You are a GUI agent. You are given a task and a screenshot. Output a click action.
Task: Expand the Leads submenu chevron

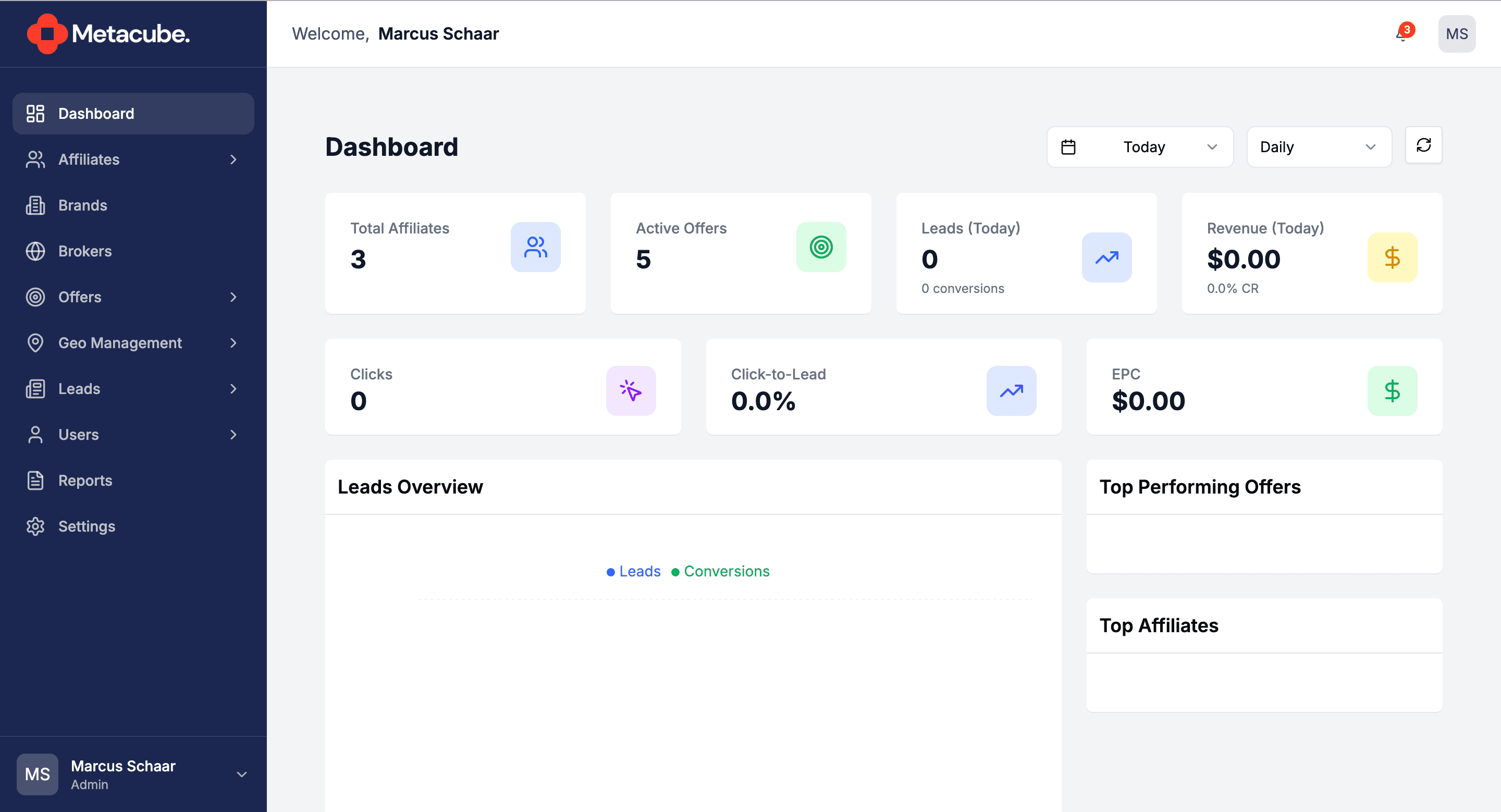(233, 389)
